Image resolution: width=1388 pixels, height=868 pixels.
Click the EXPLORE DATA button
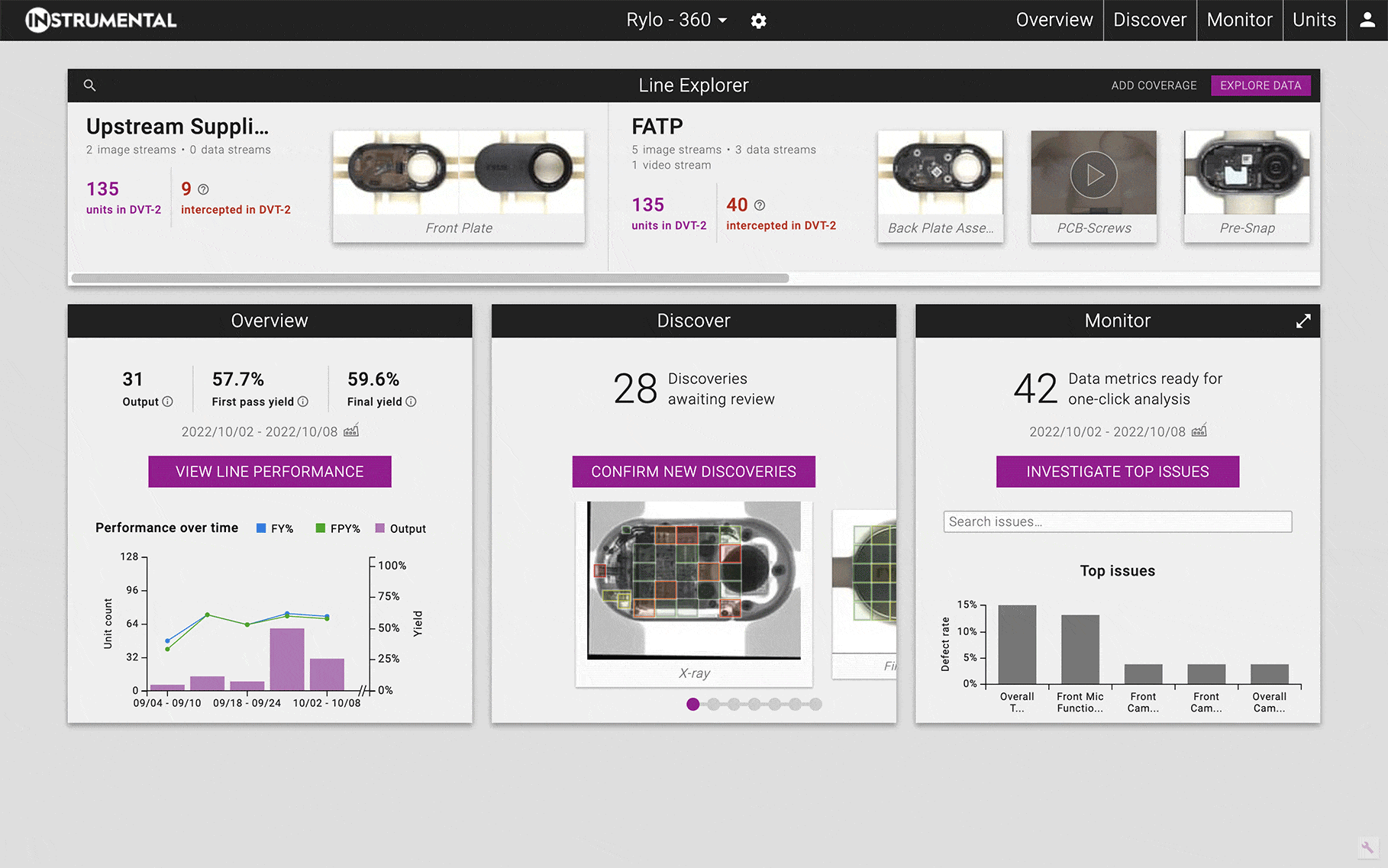point(1260,86)
